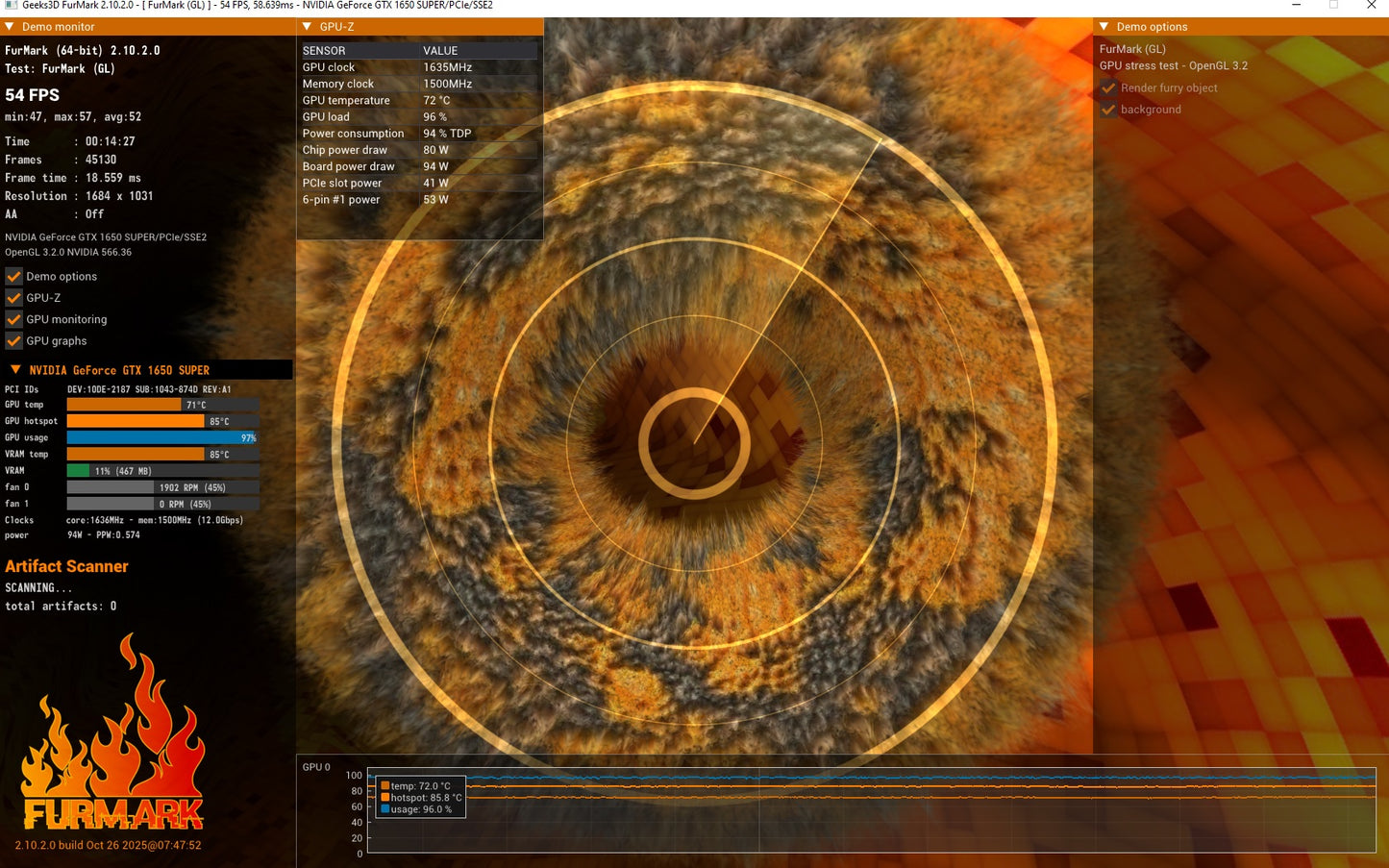This screenshot has width=1389, height=868.
Task: Click the blue usage legend swatch in graph
Action: click(x=385, y=809)
